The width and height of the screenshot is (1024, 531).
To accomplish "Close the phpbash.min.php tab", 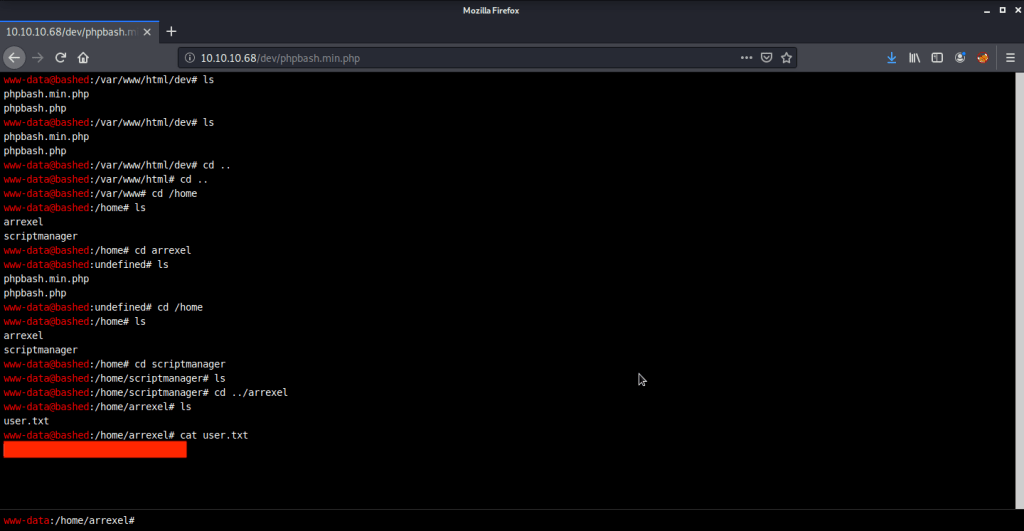I will pos(147,31).
